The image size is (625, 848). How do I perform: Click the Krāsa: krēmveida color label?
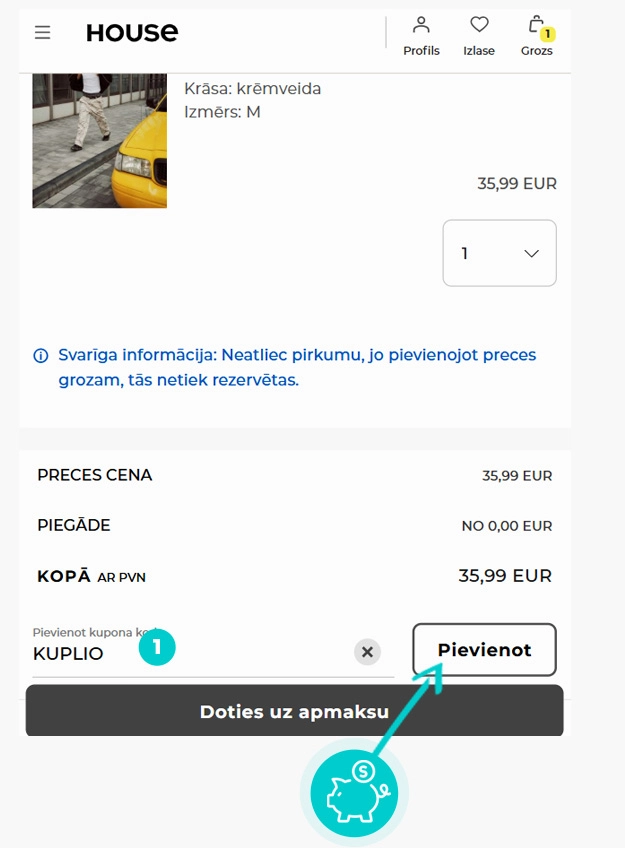coord(252,89)
